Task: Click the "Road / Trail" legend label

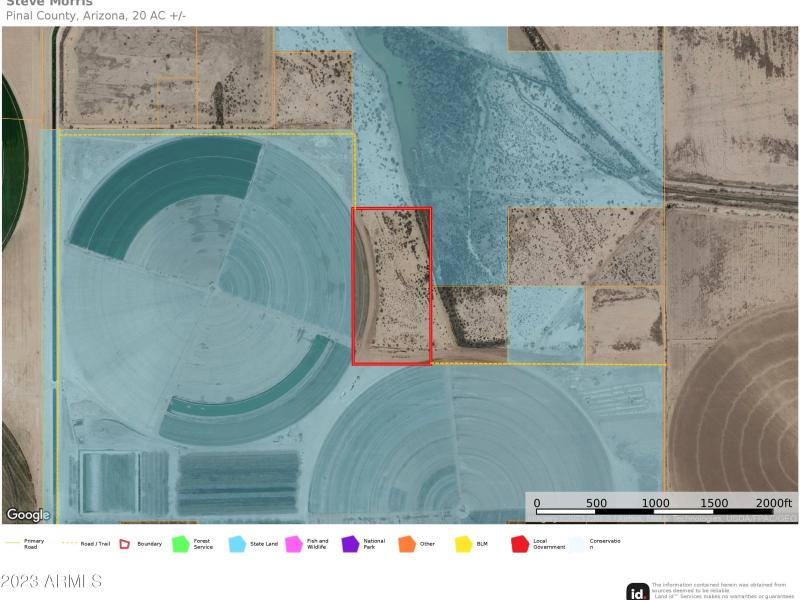Action: 95,544
